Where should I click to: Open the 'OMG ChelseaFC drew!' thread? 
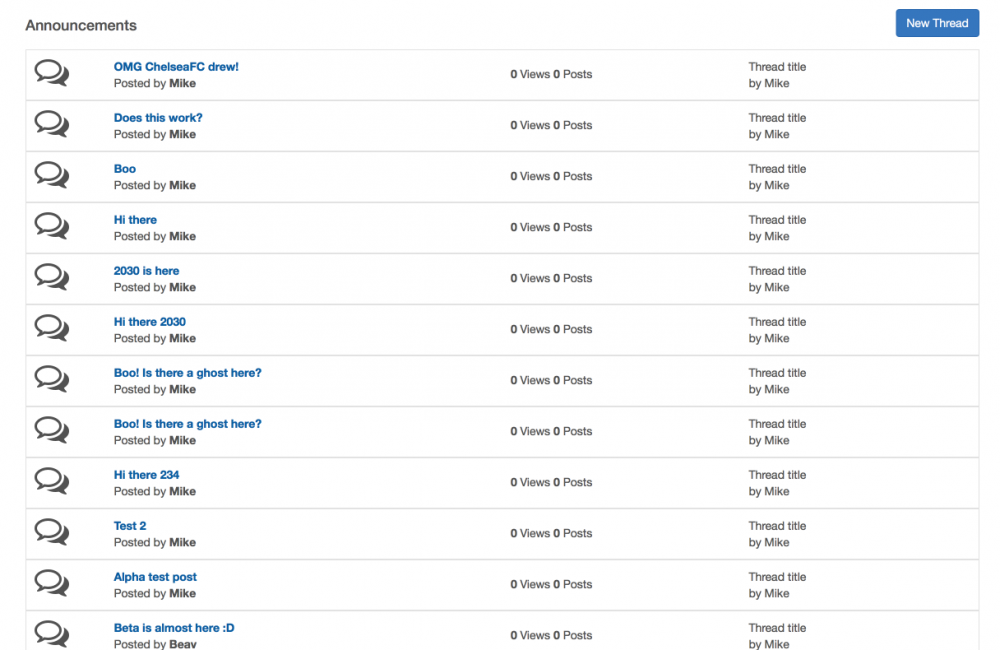point(176,66)
